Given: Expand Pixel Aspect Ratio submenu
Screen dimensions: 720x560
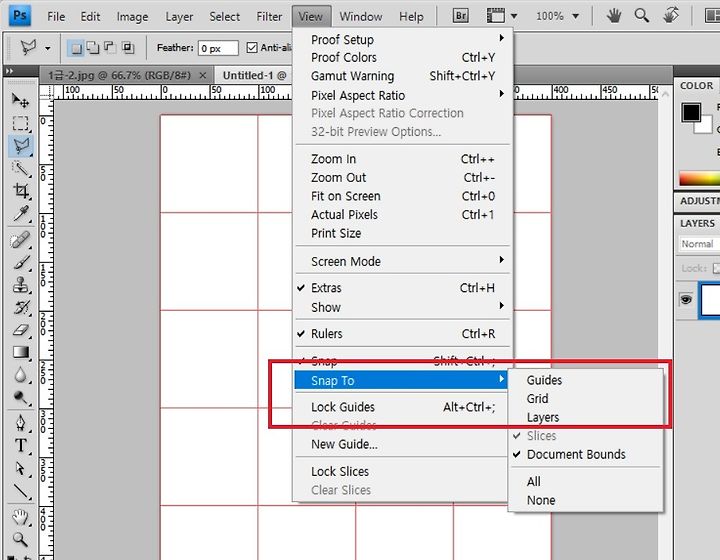Looking at the screenshot, I should click(x=402, y=95).
